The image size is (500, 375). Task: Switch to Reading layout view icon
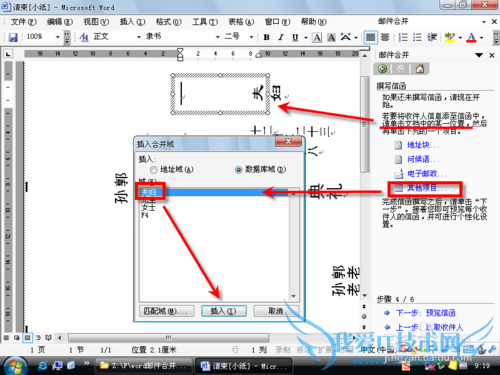(49, 338)
